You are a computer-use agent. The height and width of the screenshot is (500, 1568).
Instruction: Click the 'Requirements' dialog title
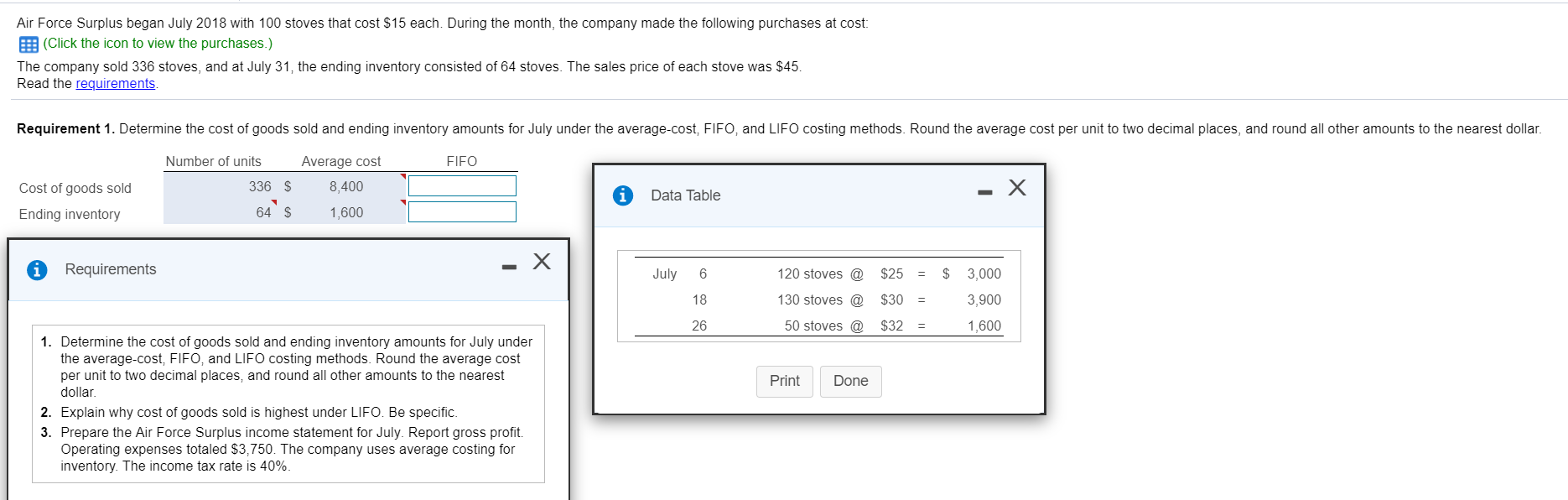(x=111, y=269)
